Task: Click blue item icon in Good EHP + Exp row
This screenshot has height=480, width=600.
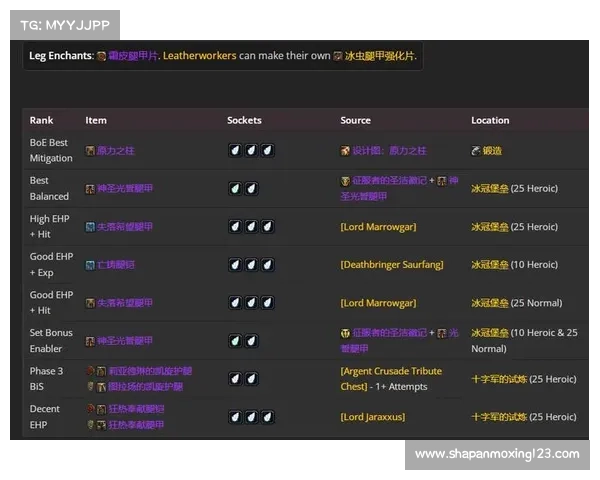Action: (x=90, y=265)
